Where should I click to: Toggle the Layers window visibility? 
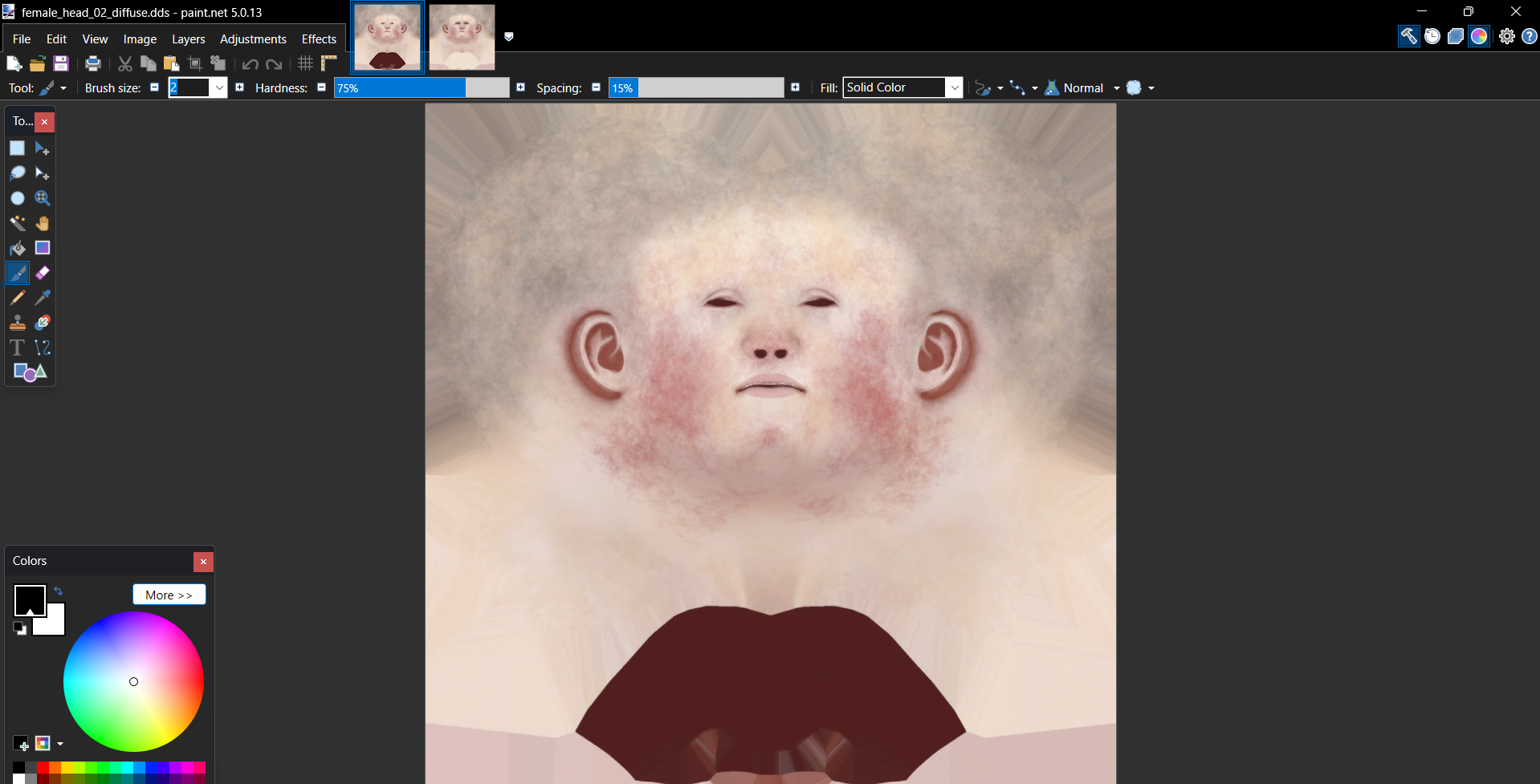[x=1456, y=36]
